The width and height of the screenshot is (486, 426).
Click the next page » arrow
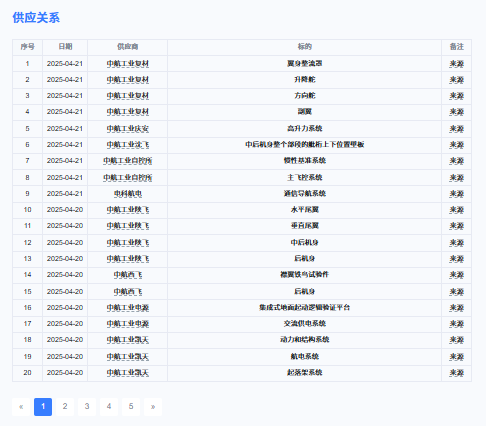(153, 407)
